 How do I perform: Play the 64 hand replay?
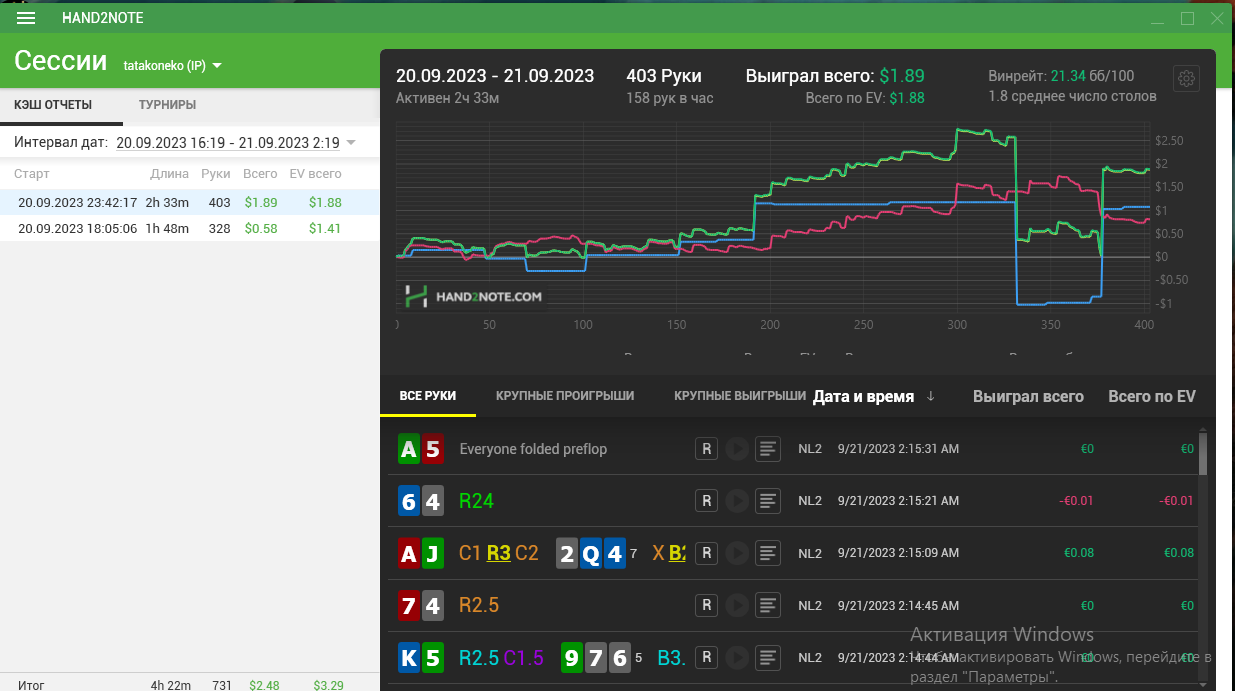pos(737,501)
